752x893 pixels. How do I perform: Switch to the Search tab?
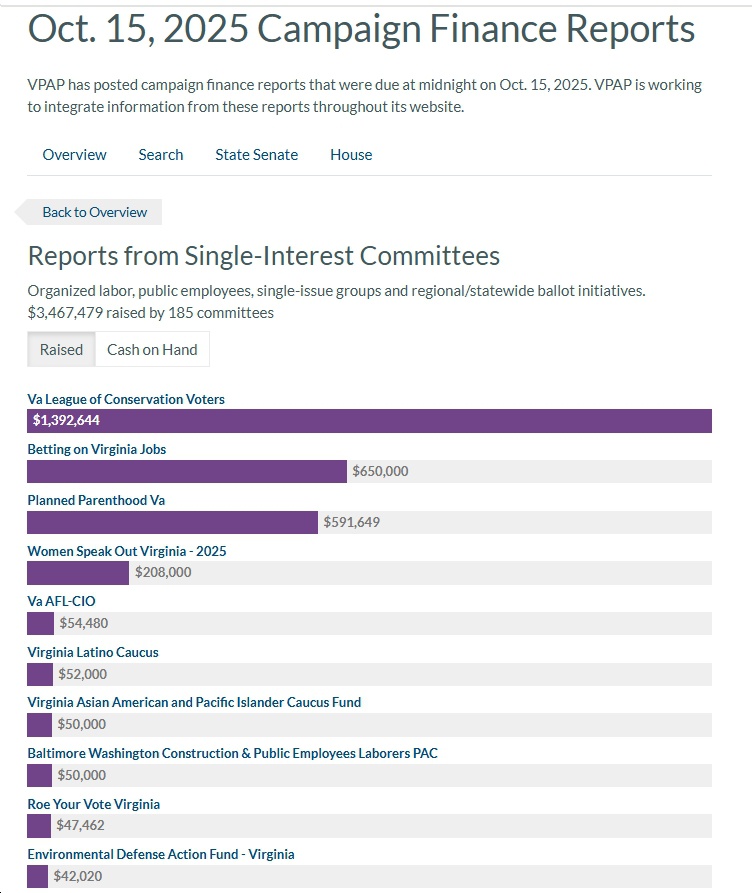(x=160, y=154)
